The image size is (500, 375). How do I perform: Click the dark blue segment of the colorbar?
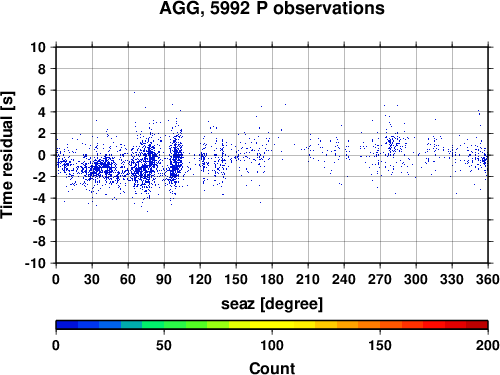click(67, 325)
